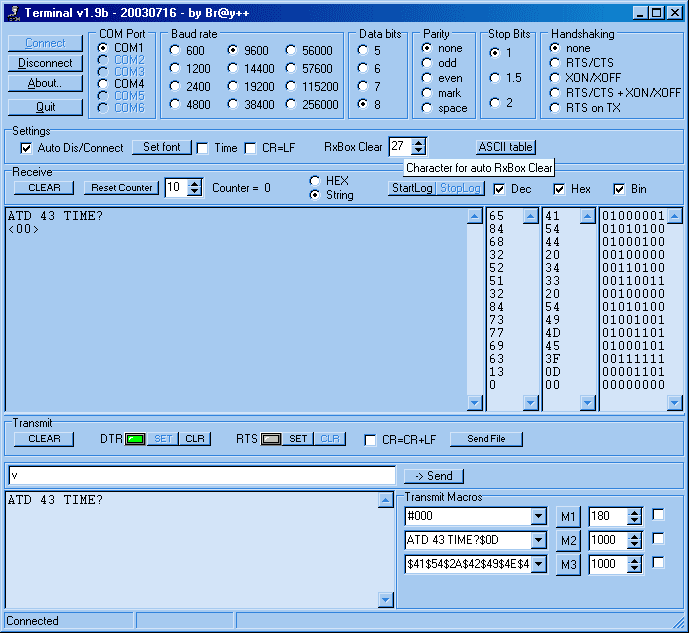This screenshot has width=689, height=633.
Task: Click the green DTR indicator
Action: click(x=135, y=439)
